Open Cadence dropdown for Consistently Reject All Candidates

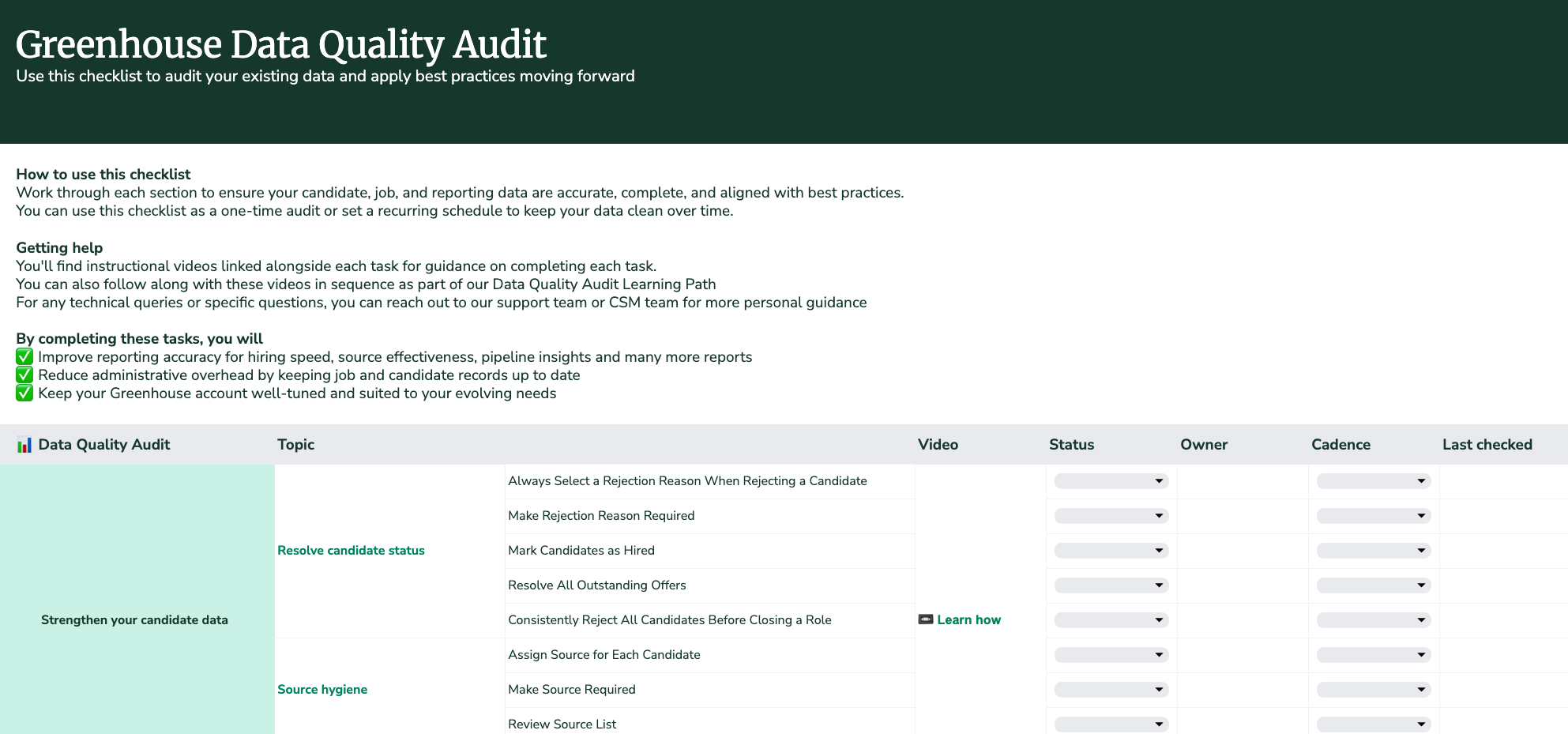coord(1373,620)
